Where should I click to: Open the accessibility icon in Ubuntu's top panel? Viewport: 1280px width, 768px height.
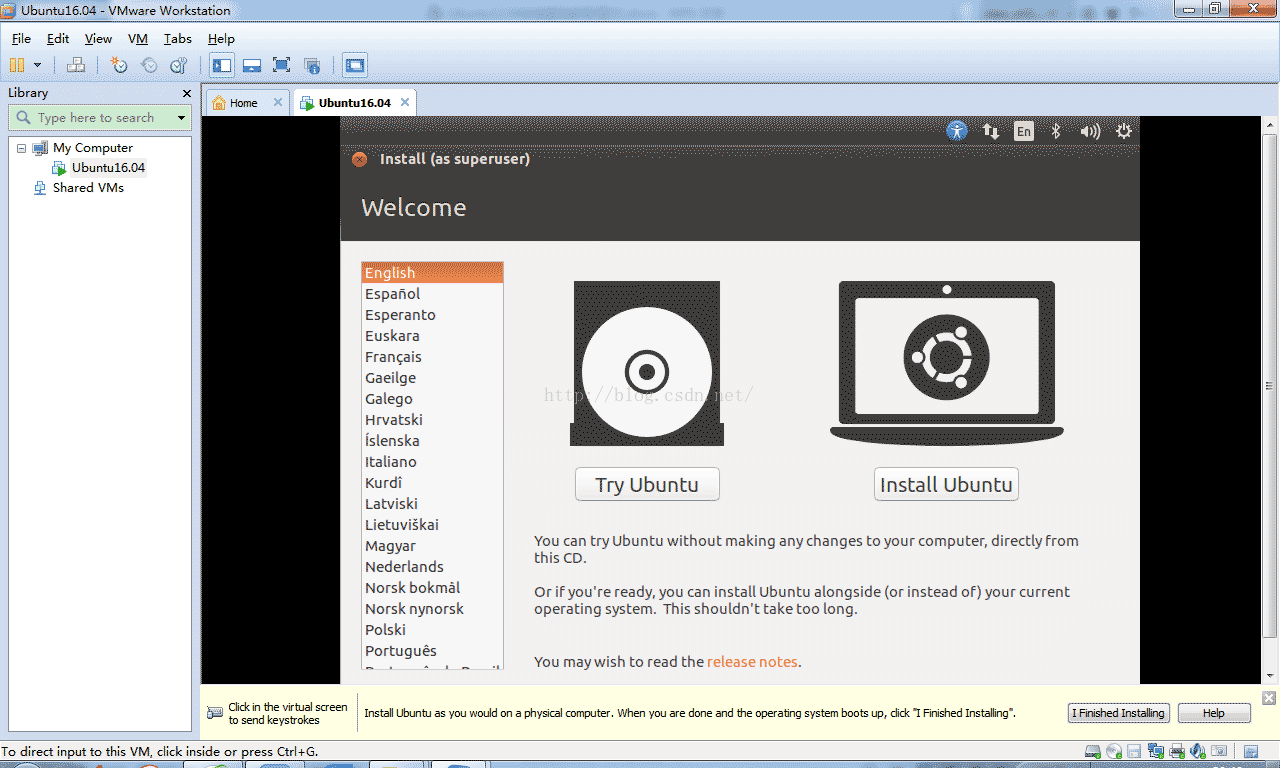pos(957,131)
